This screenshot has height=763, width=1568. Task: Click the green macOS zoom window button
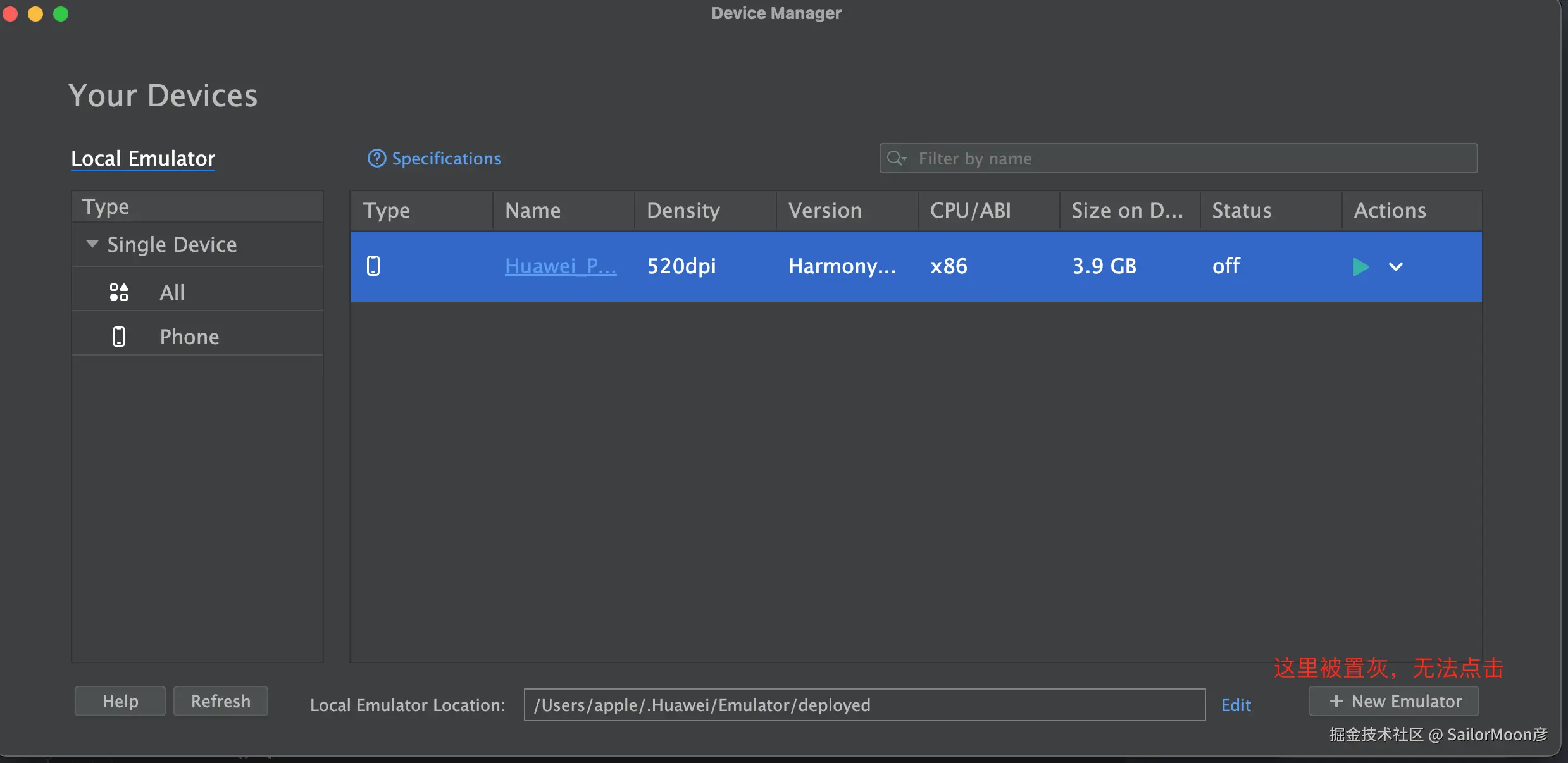tap(61, 14)
